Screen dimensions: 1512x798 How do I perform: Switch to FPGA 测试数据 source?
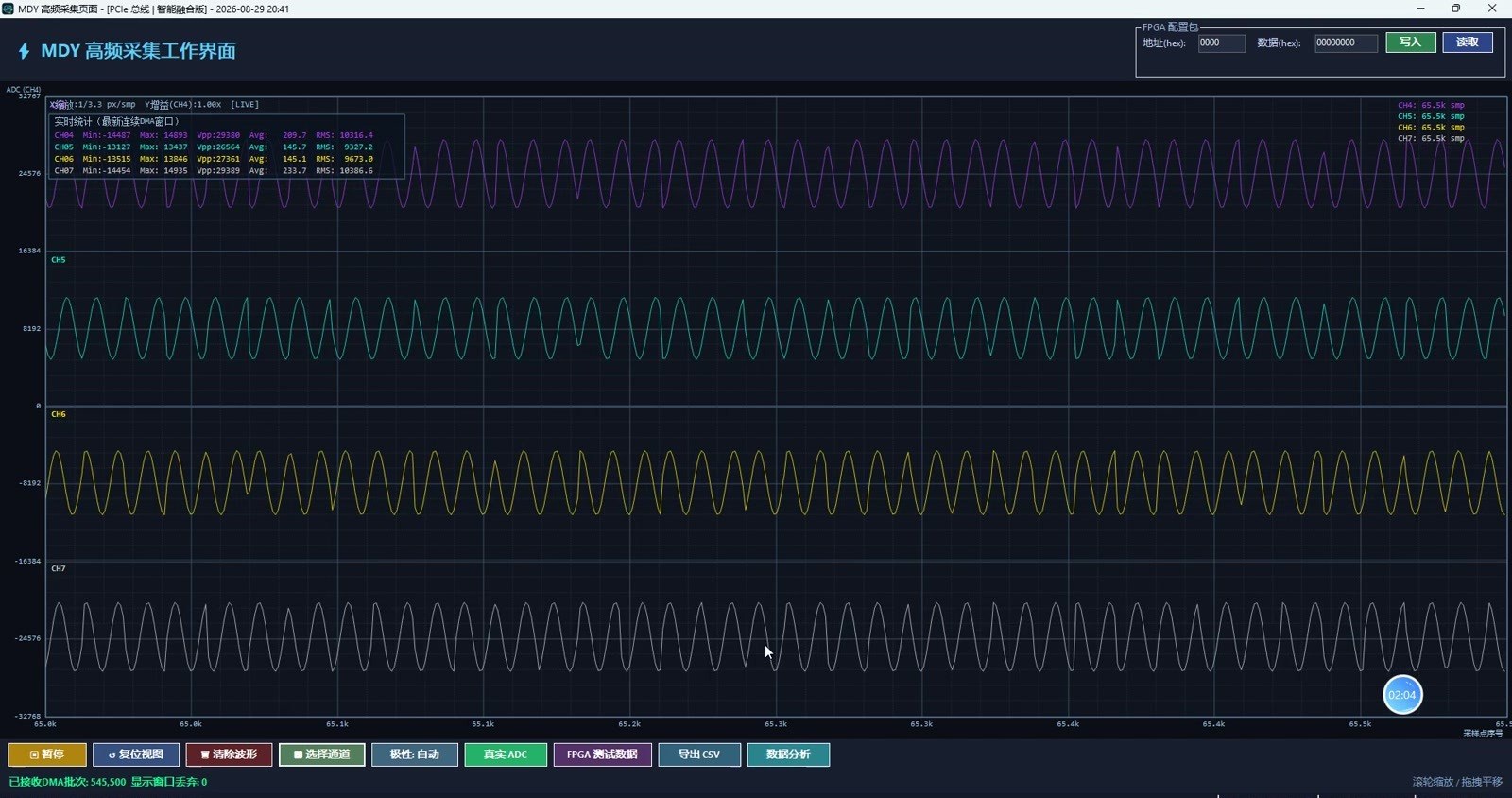point(602,755)
